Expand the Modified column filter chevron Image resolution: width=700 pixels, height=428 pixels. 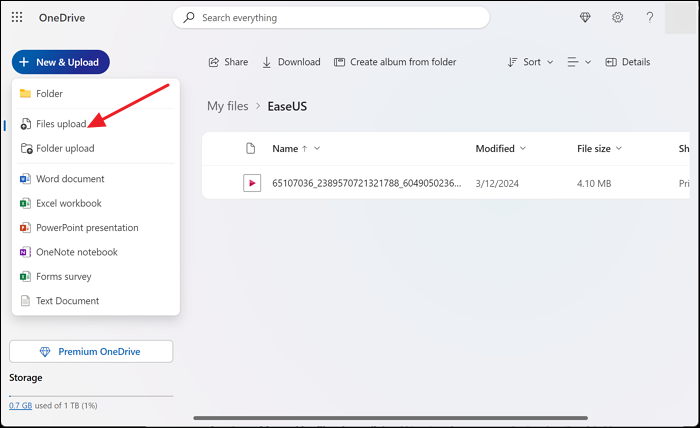click(x=523, y=148)
